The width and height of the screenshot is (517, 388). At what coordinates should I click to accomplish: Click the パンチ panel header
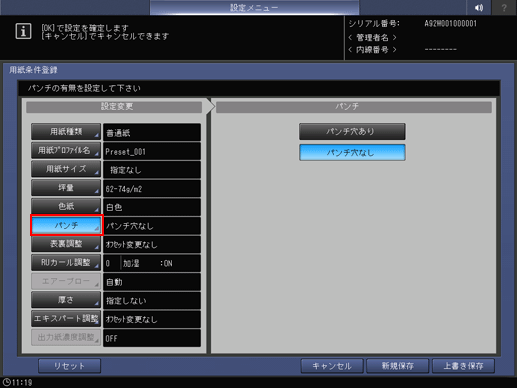click(354, 107)
